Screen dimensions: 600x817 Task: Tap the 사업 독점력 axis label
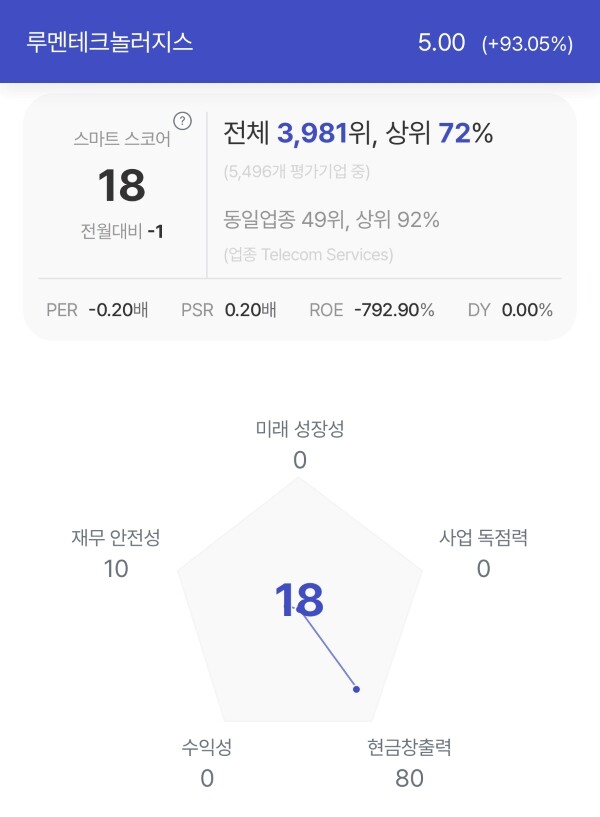(x=483, y=537)
